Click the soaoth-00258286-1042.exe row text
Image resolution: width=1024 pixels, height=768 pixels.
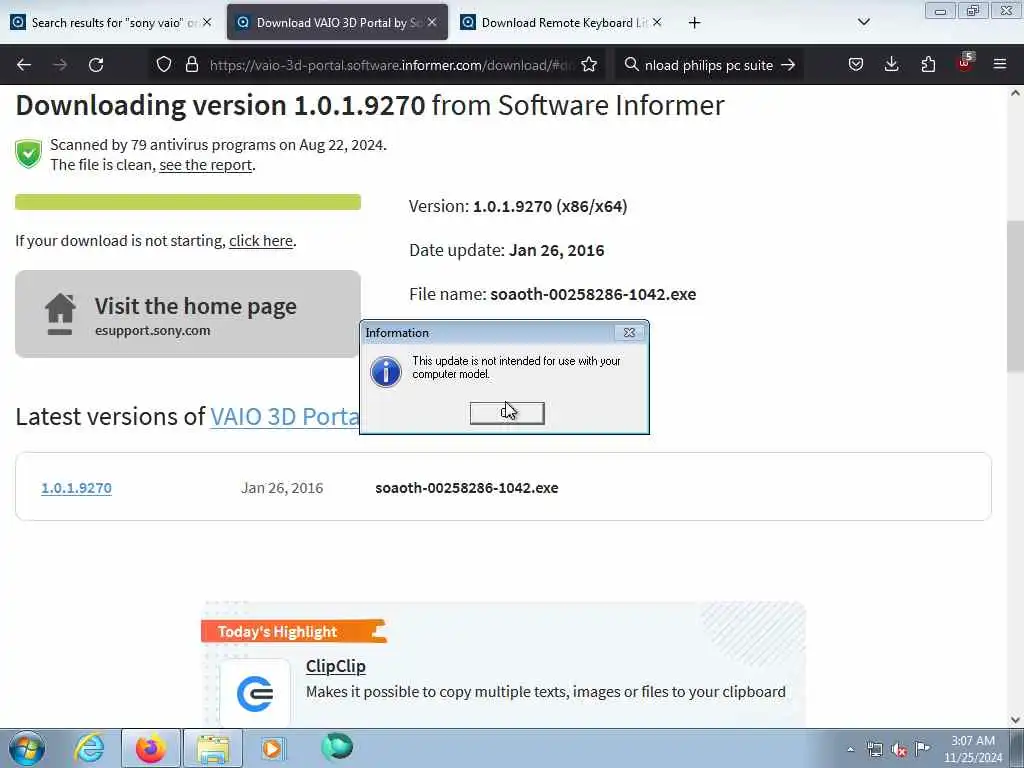pyautogui.click(x=467, y=488)
